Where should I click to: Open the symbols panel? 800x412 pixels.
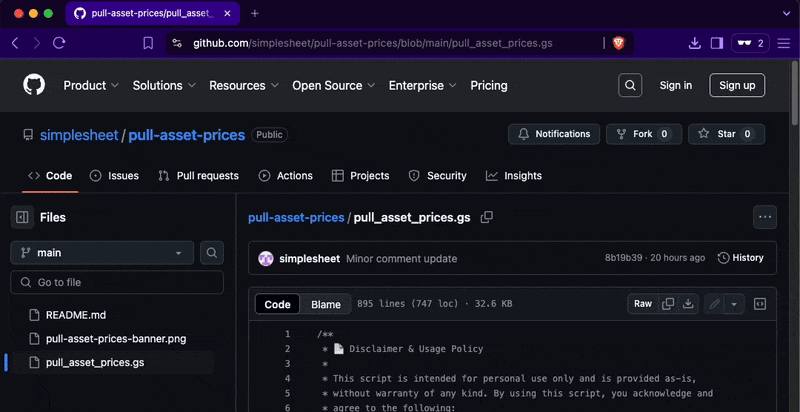pyautogui.click(x=760, y=304)
